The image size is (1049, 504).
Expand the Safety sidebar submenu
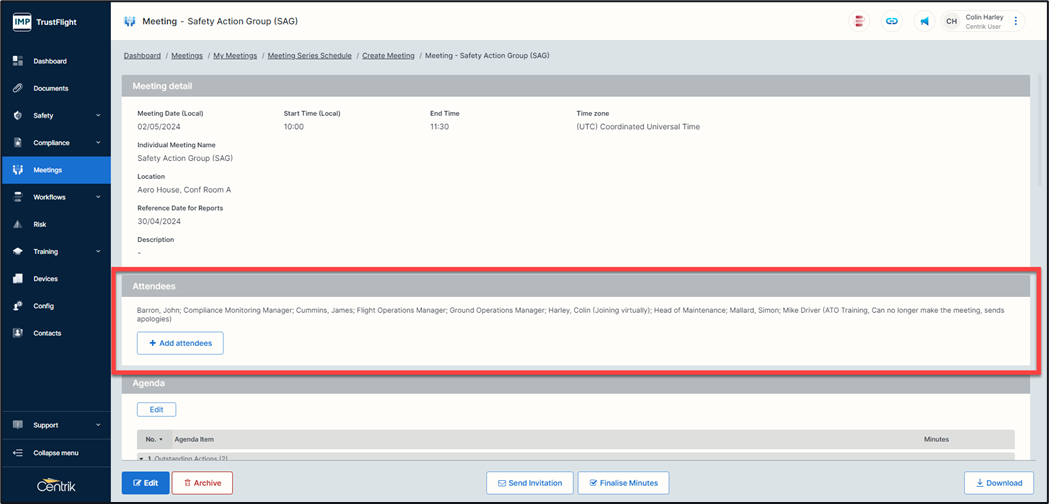(x=97, y=116)
